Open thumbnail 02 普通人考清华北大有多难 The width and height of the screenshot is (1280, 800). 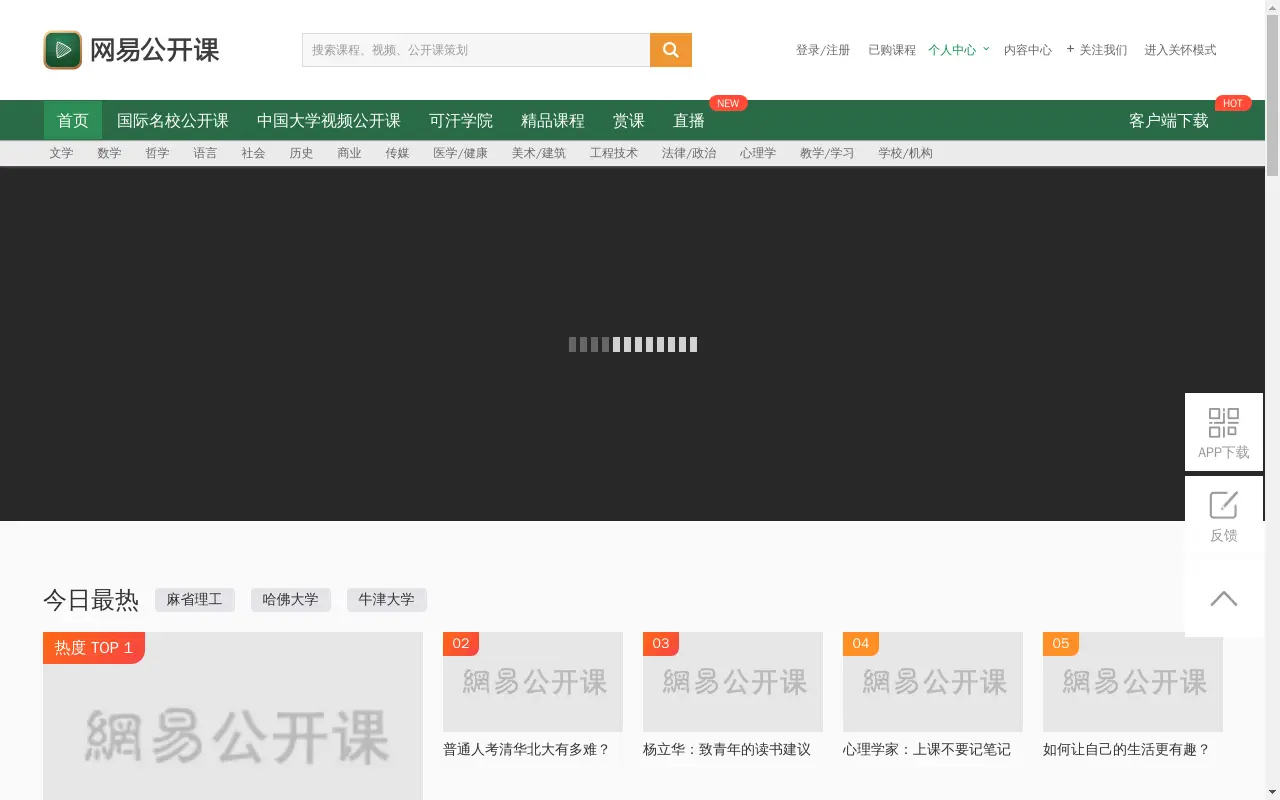click(x=533, y=682)
